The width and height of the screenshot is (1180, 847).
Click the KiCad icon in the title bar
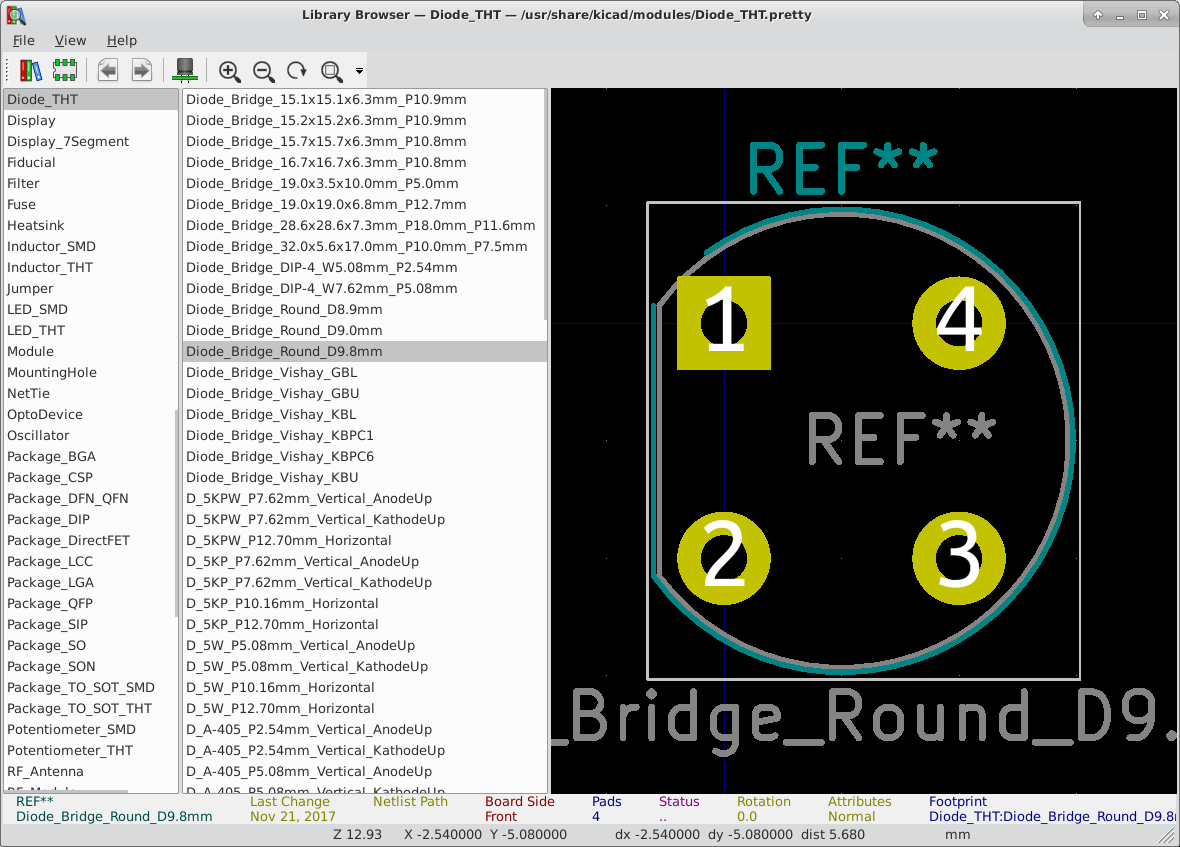point(14,14)
